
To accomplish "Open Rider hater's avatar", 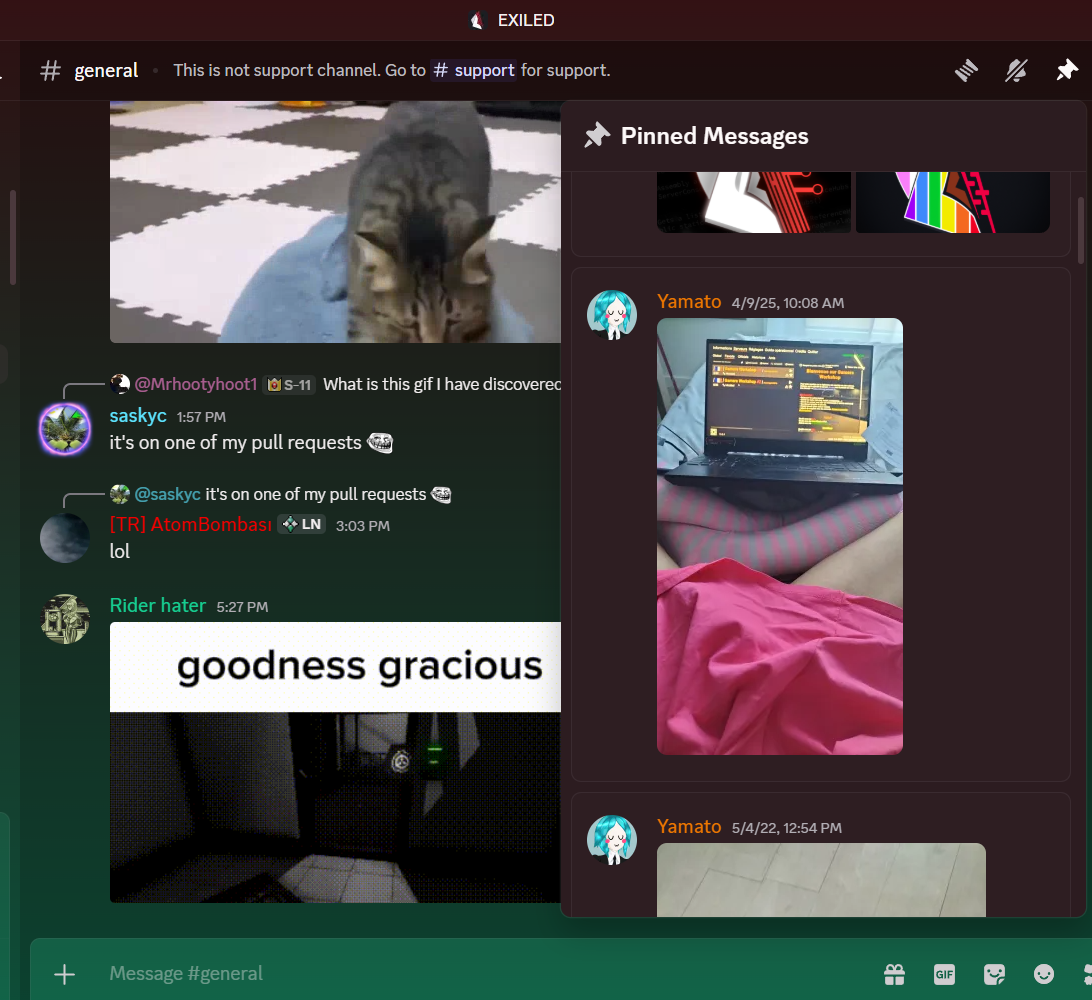I will tap(65, 619).
